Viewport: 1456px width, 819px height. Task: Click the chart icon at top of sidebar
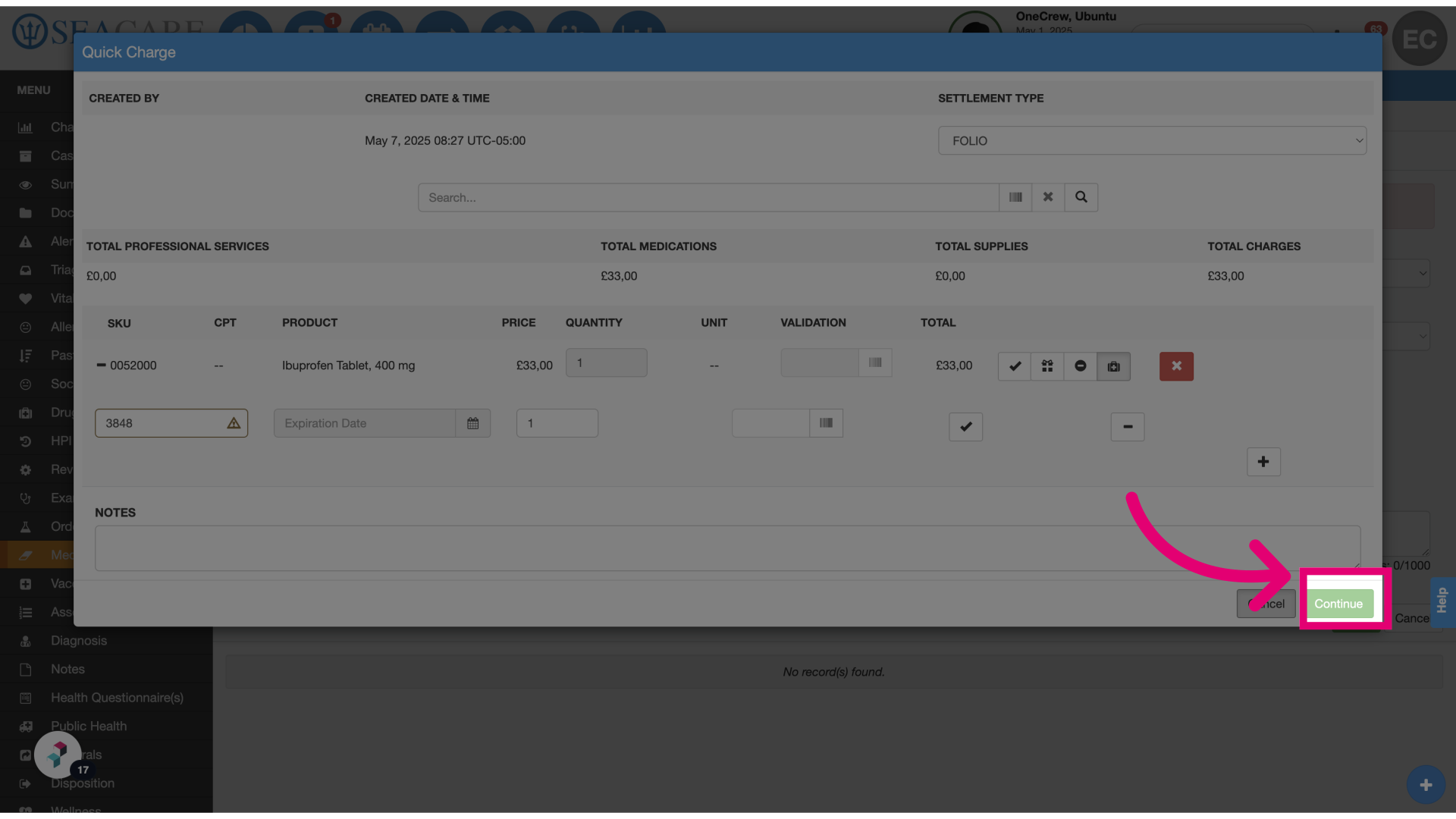click(25, 127)
